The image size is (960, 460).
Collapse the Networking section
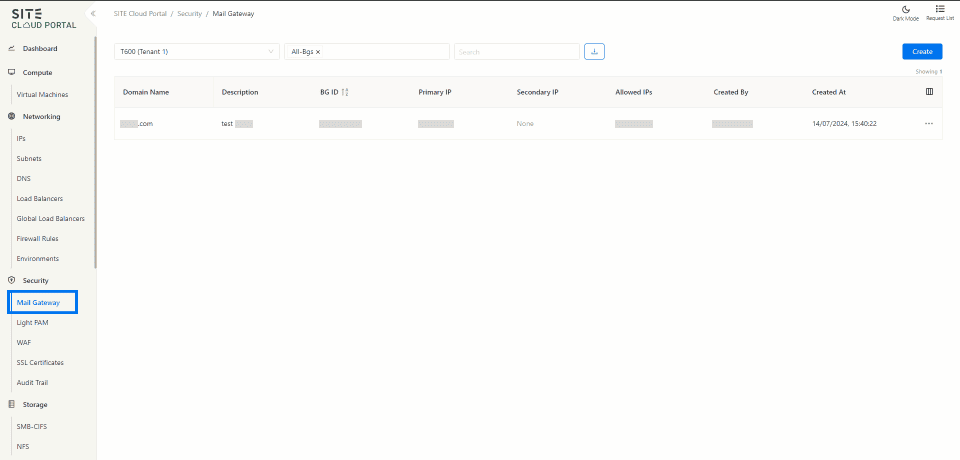(x=42, y=116)
